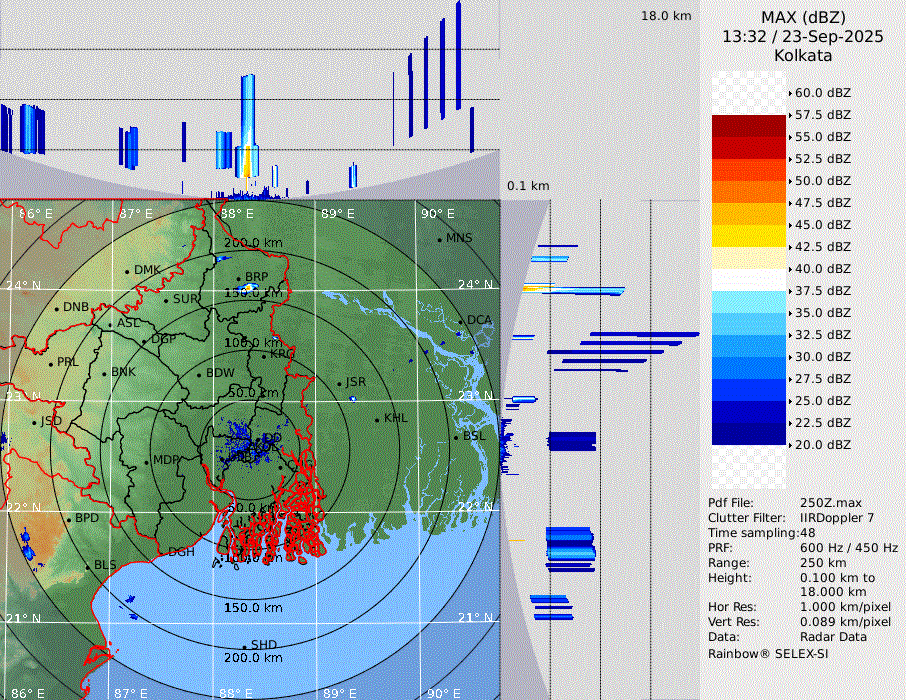Click the MAX (dBZ) title text

(803, 17)
